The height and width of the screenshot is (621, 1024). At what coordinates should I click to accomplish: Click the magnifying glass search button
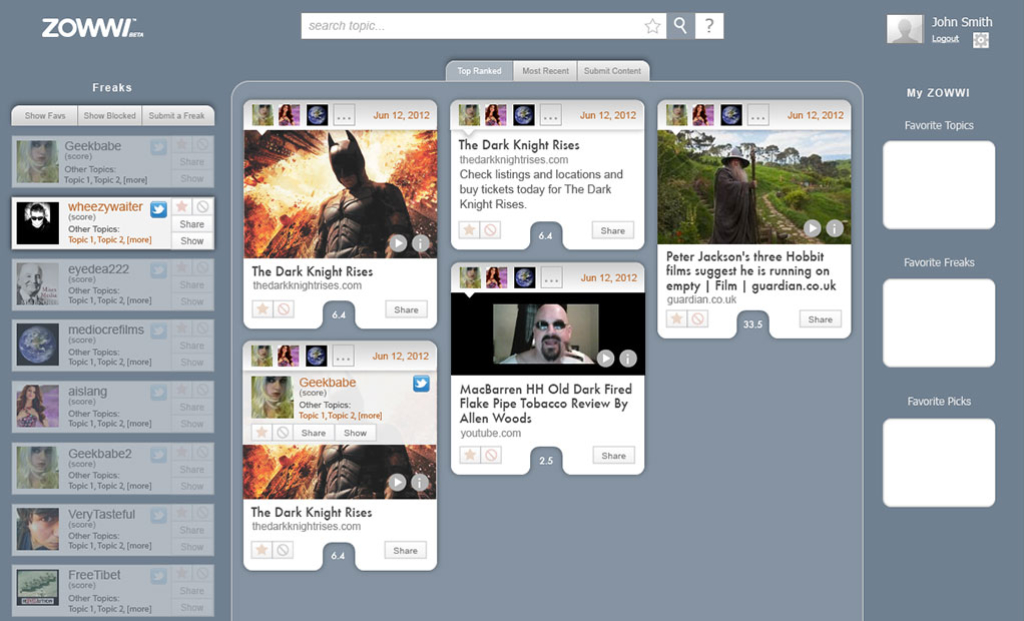pyautogui.click(x=680, y=26)
